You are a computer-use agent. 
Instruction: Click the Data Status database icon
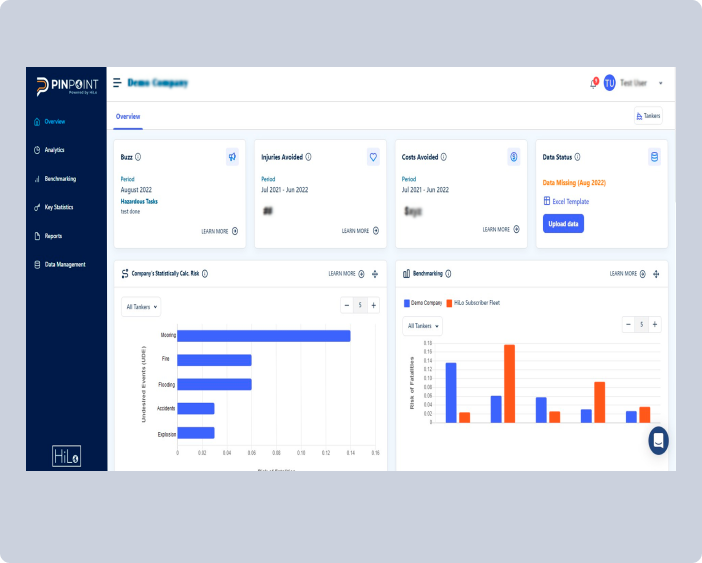pyautogui.click(x=654, y=157)
